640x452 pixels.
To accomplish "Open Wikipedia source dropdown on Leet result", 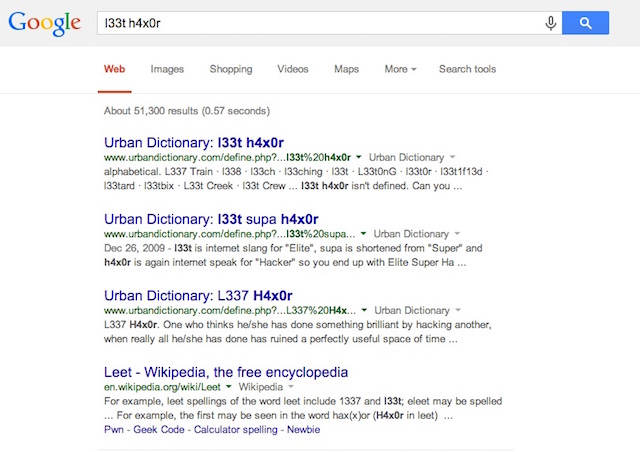I will [x=266, y=387].
